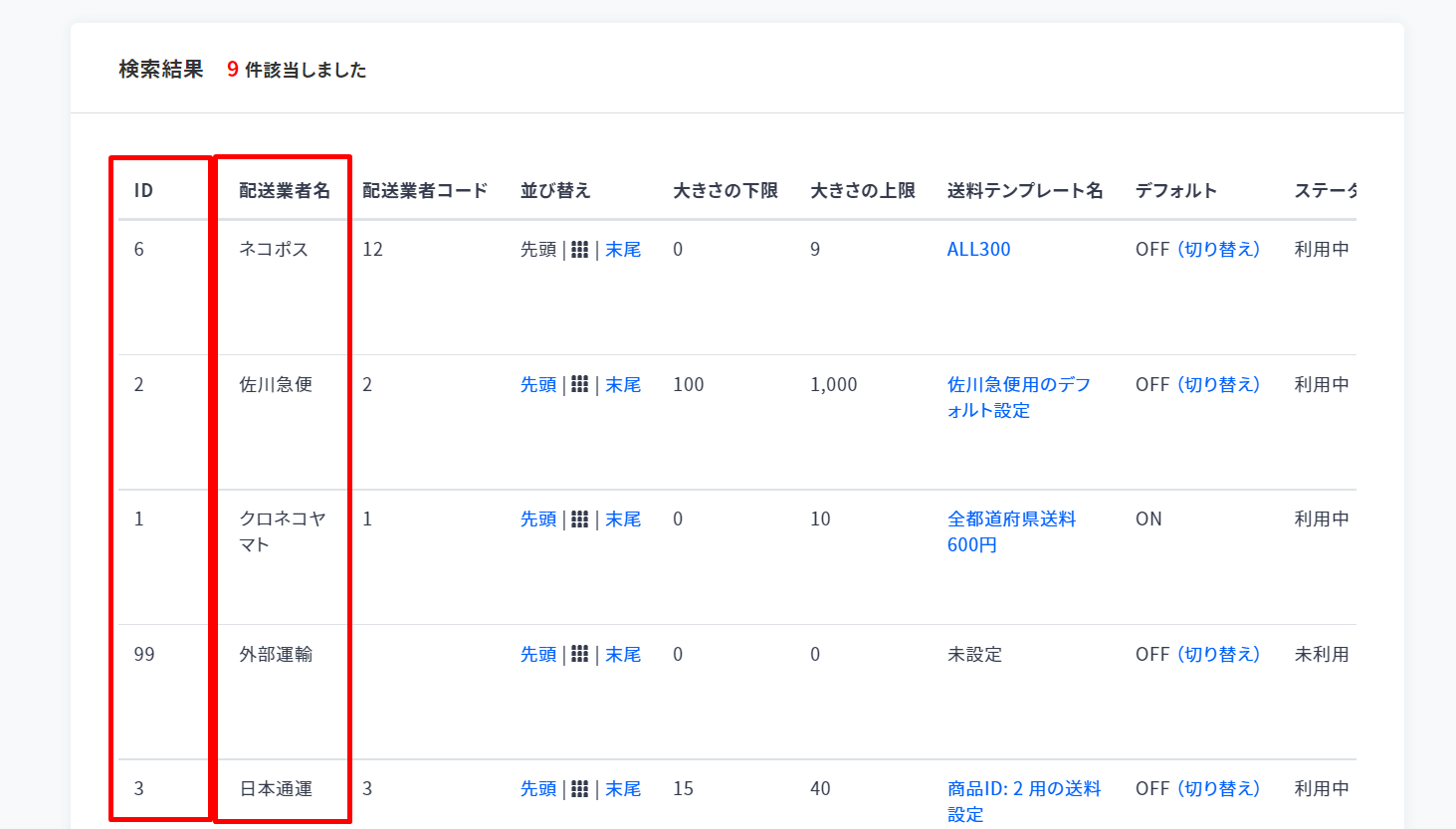This screenshot has height=829, width=1456.
Task: Select the クロネコヤマト carrier name cell
Action: (283, 531)
